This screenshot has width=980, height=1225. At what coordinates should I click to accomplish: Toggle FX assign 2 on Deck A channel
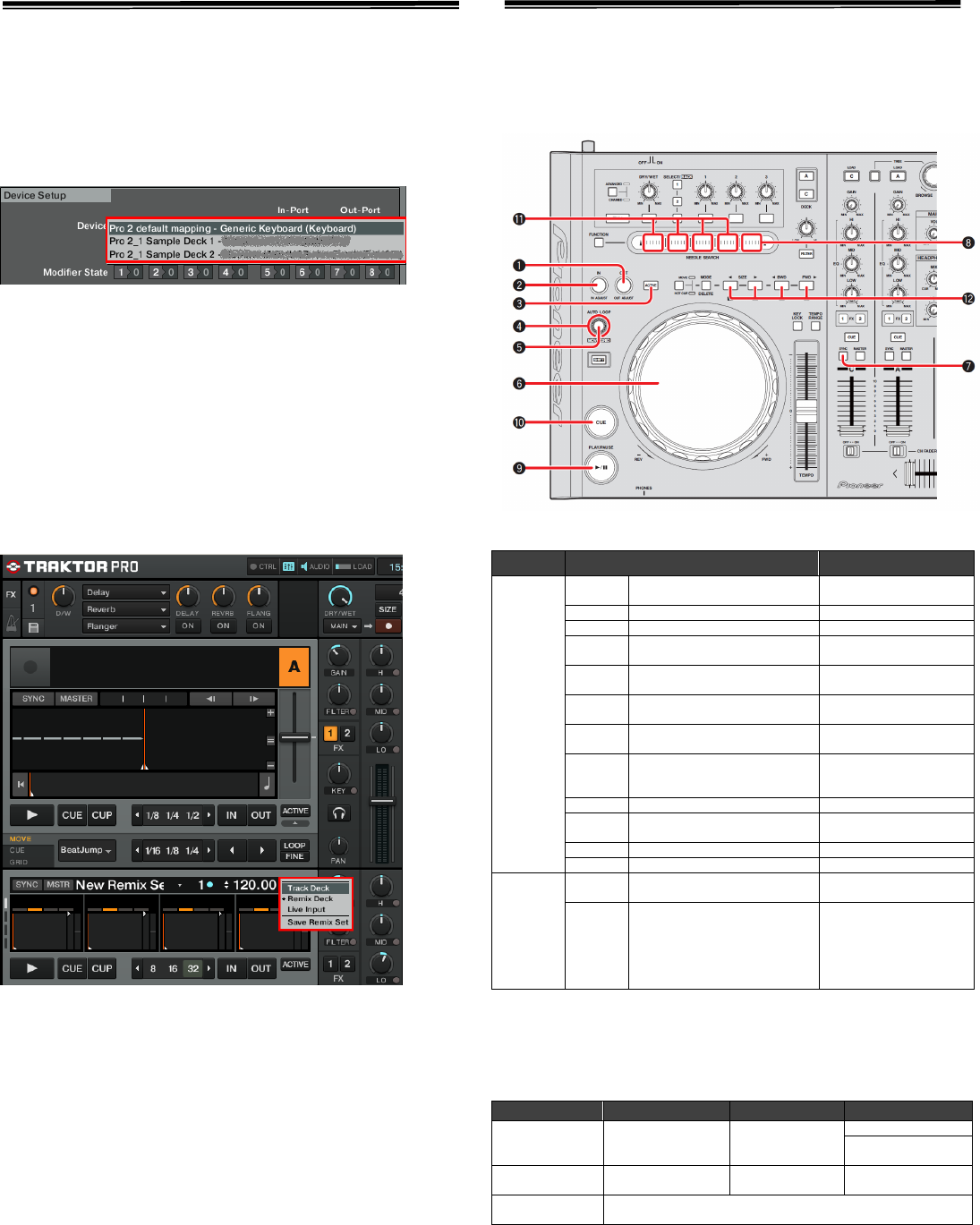346,734
